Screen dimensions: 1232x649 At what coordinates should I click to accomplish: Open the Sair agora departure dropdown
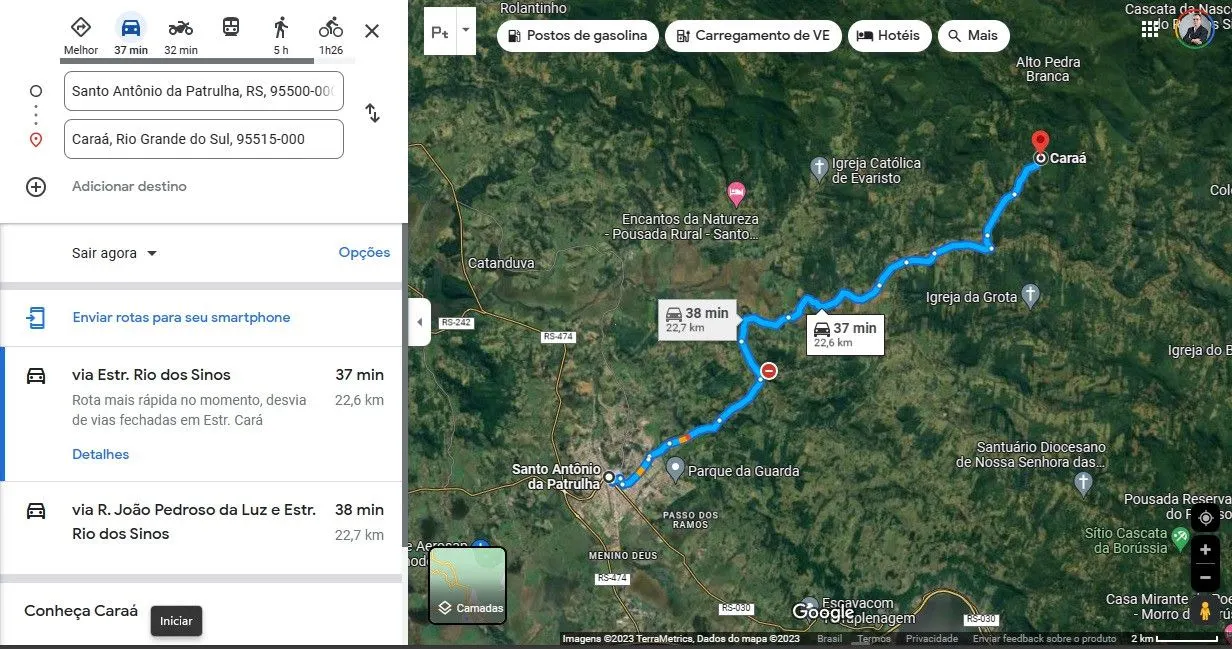pyautogui.click(x=115, y=253)
